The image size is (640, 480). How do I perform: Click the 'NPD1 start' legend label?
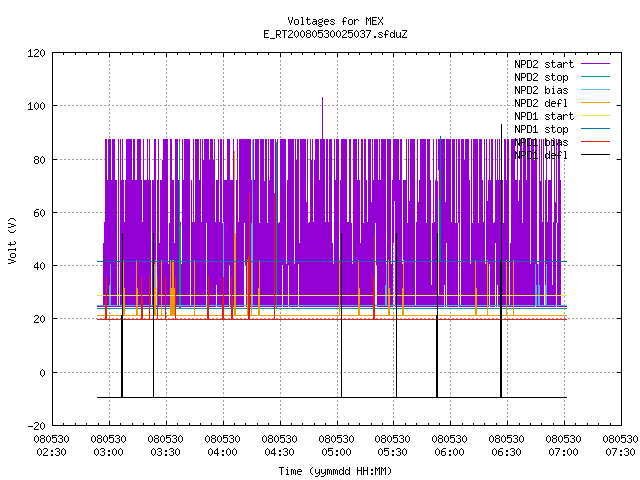coord(544,116)
